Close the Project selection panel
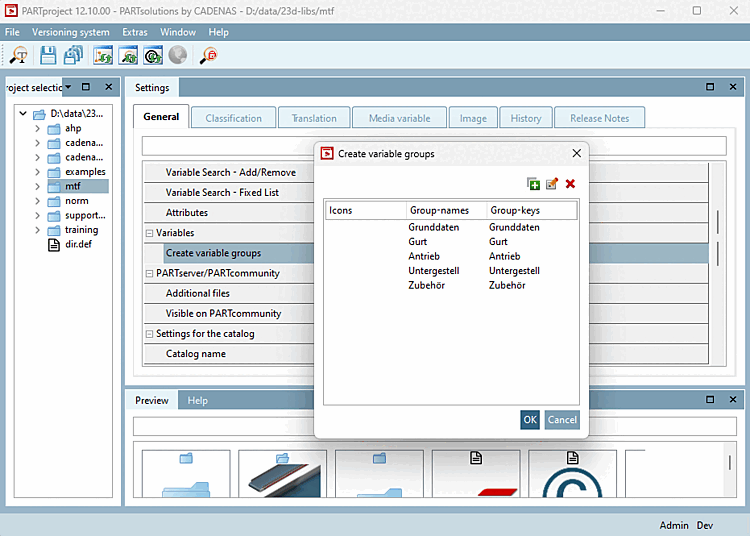 [x=109, y=87]
